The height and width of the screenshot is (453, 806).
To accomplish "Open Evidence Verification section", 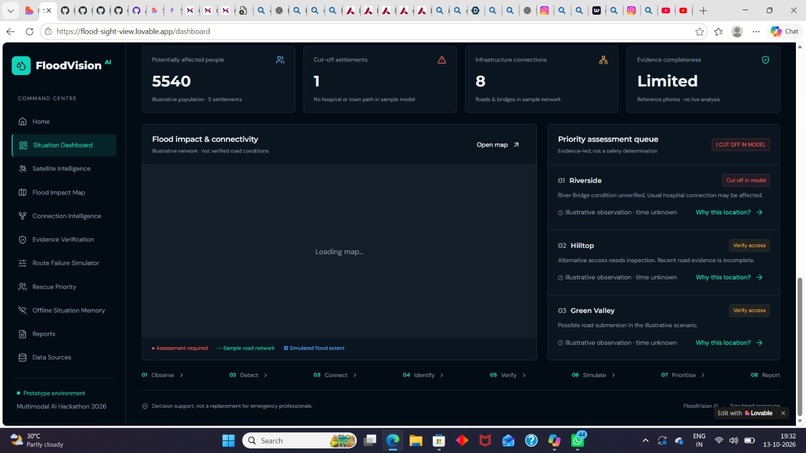I will pos(64,240).
